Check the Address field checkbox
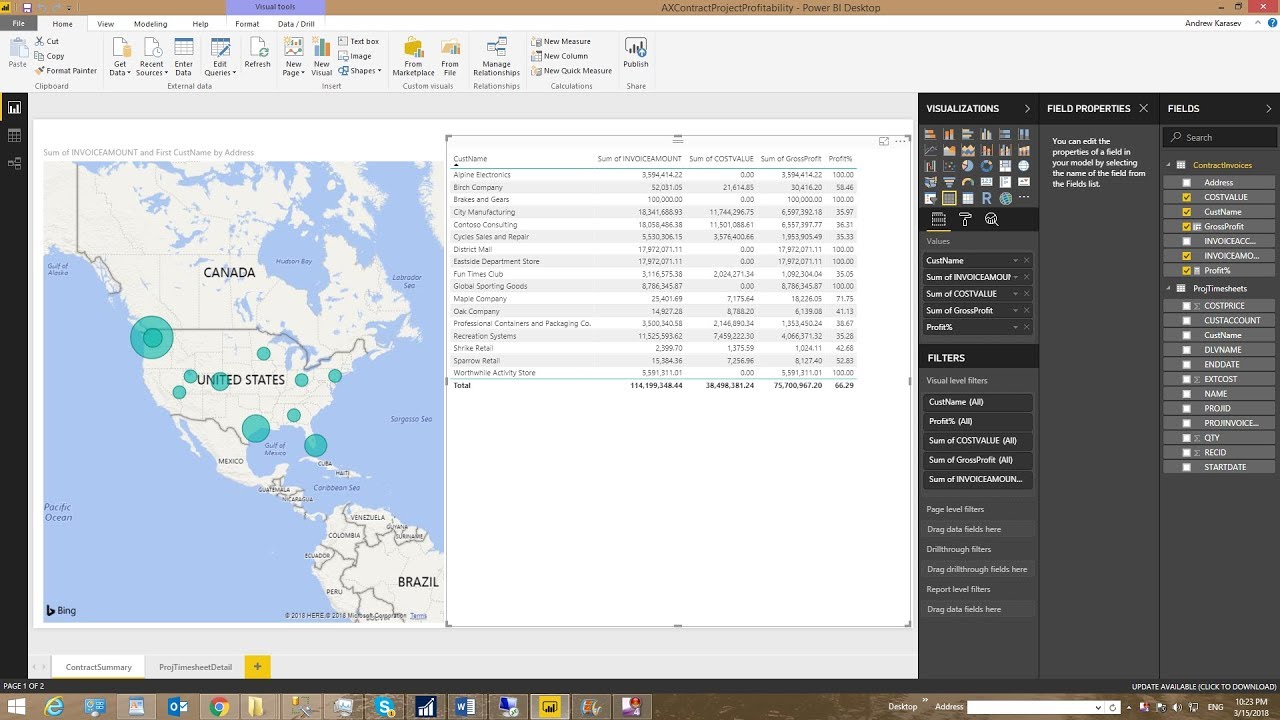Screen dimensions: 1280x720 pyautogui.click(x=1187, y=183)
